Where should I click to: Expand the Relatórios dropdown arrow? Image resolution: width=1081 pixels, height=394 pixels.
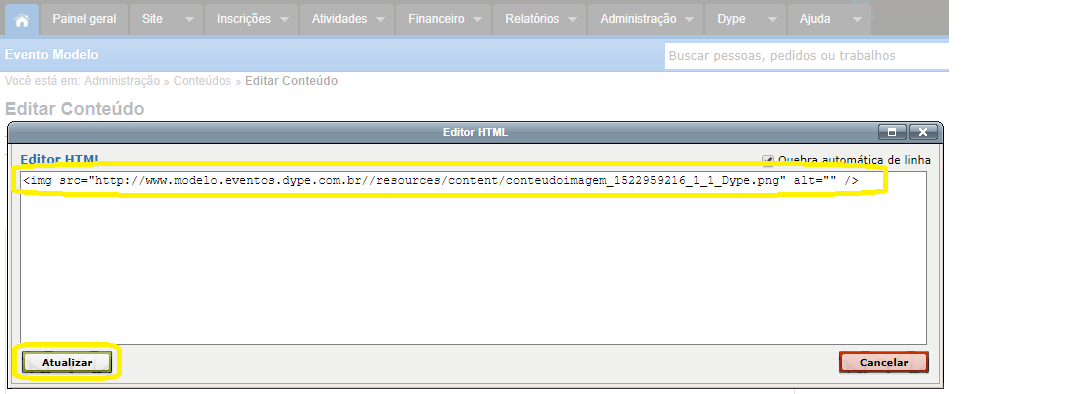pos(572,20)
